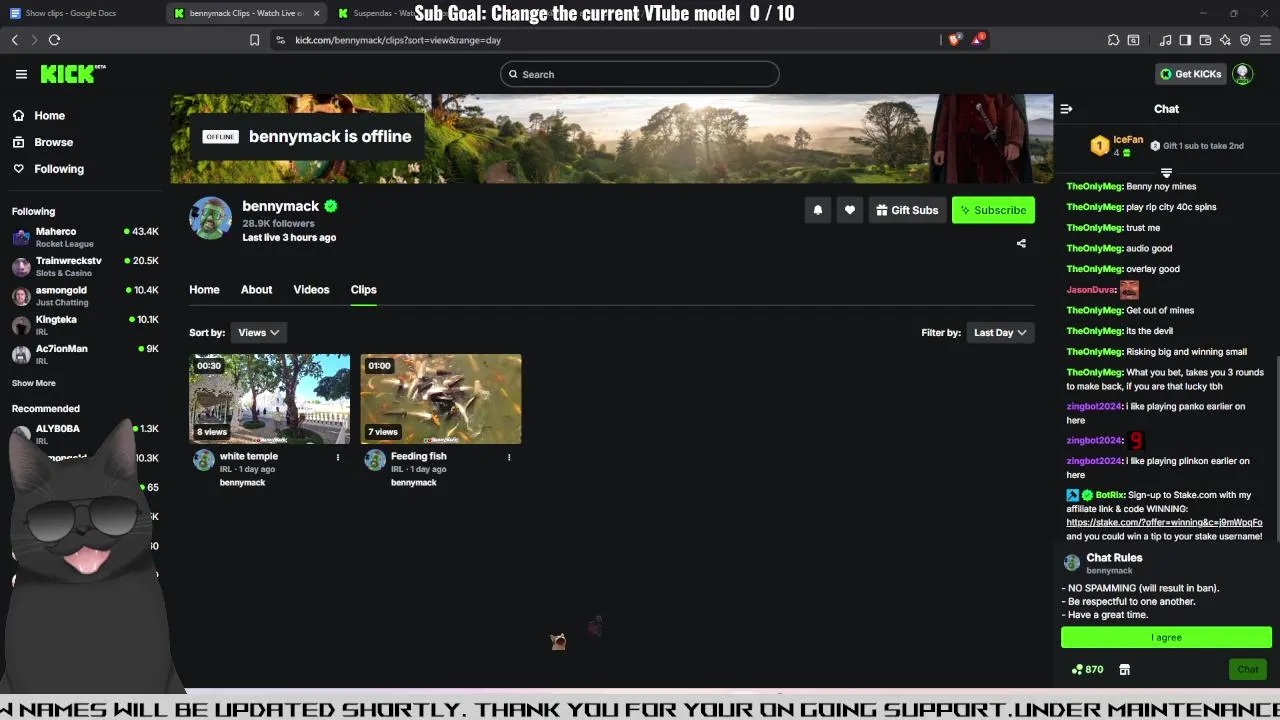1280x720 pixels.
Task: Open the chat shop storefront icon
Action: click(x=1124, y=669)
